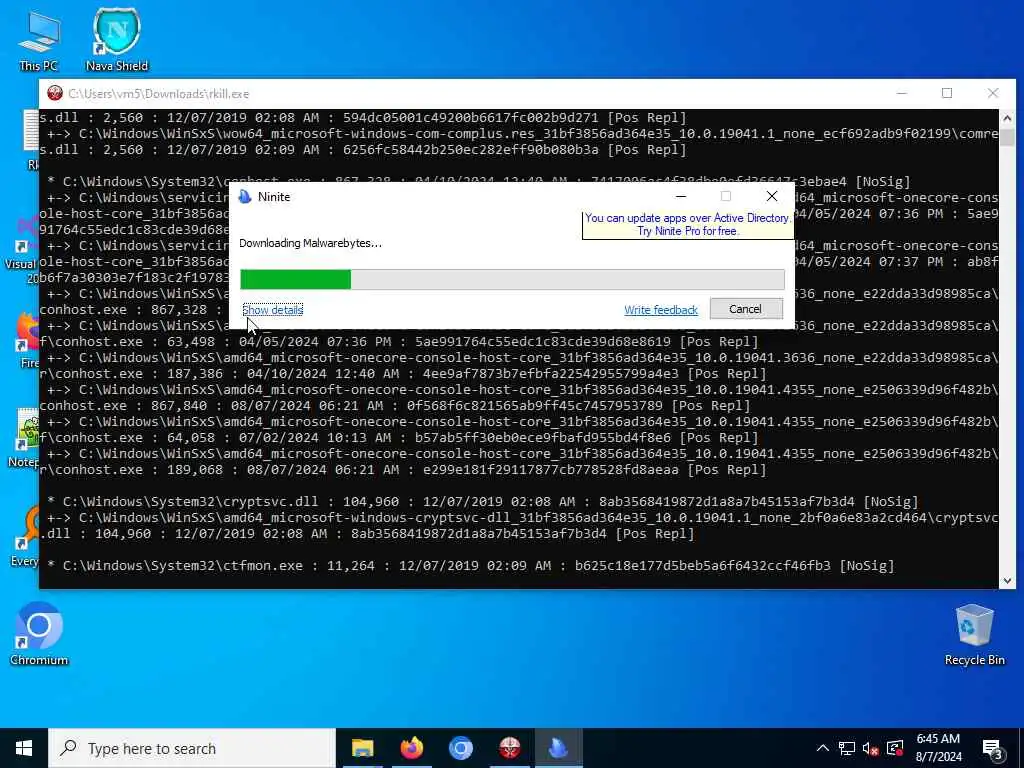Switch to Ninite in the taskbar
Viewport: 1024px width, 768px height.
[x=558, y=748]
